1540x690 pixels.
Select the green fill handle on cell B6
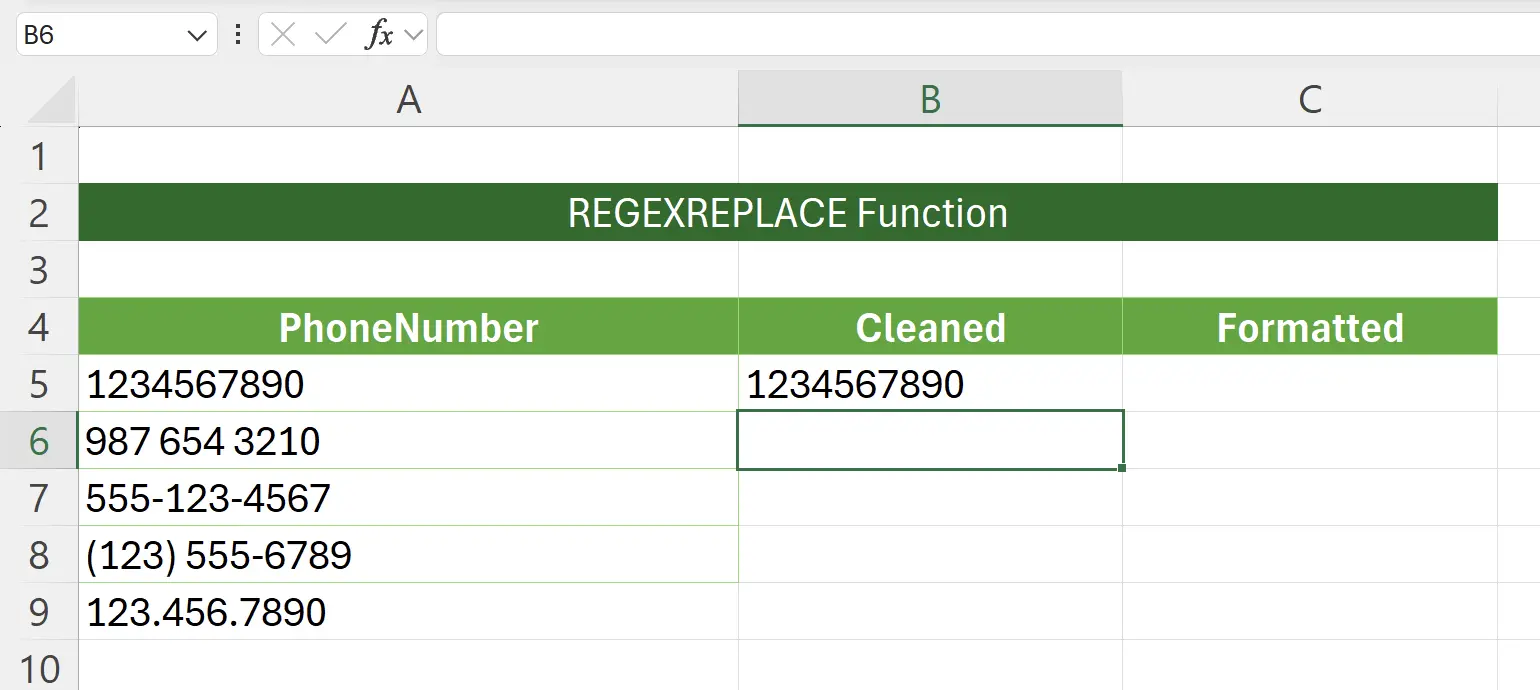[1122, 466]
